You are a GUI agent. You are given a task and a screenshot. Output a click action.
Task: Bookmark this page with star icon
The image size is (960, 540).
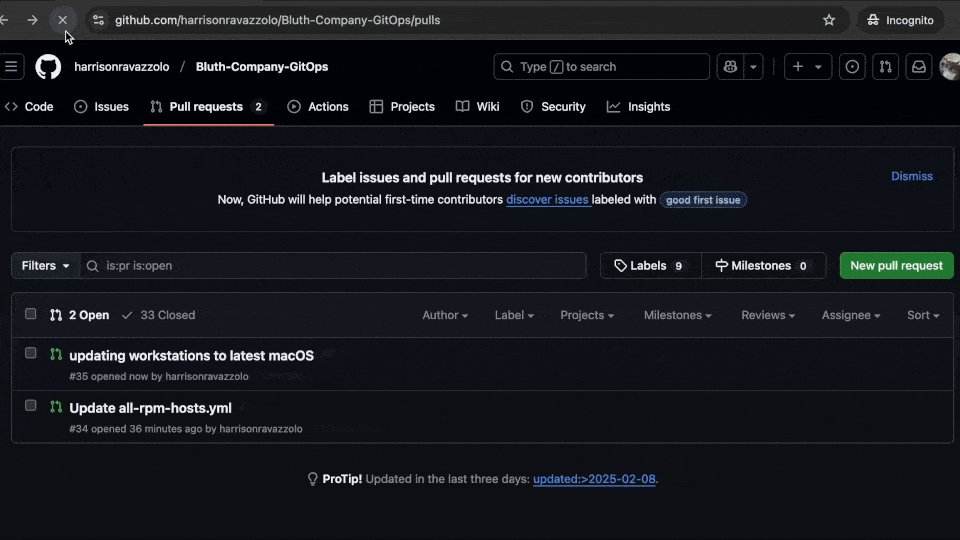829,20
